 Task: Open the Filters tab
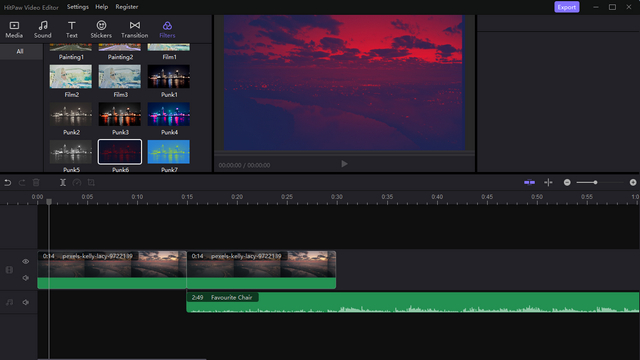[x=167, y=29]
